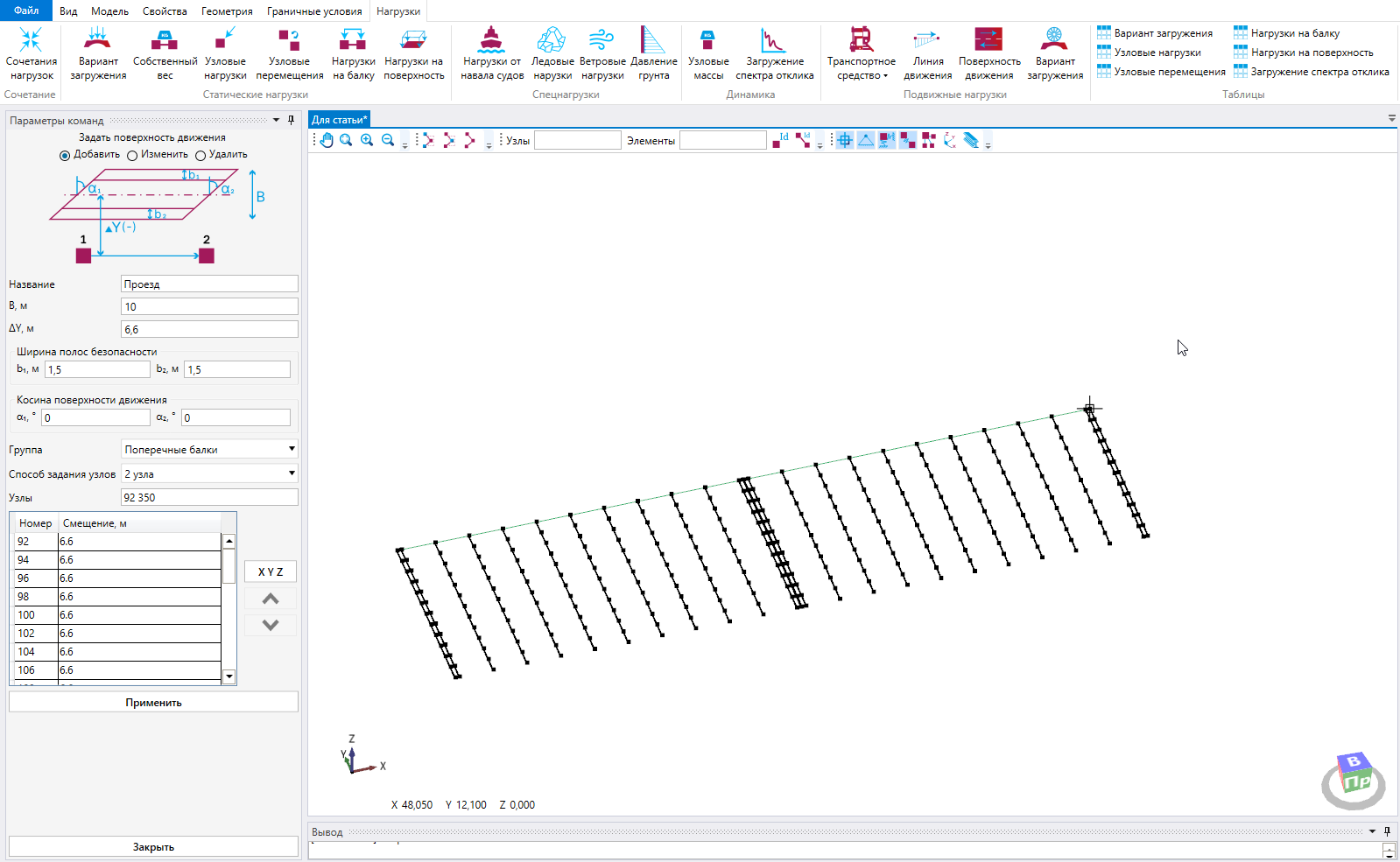Open Поверхность движения tool

click(989, 54)
